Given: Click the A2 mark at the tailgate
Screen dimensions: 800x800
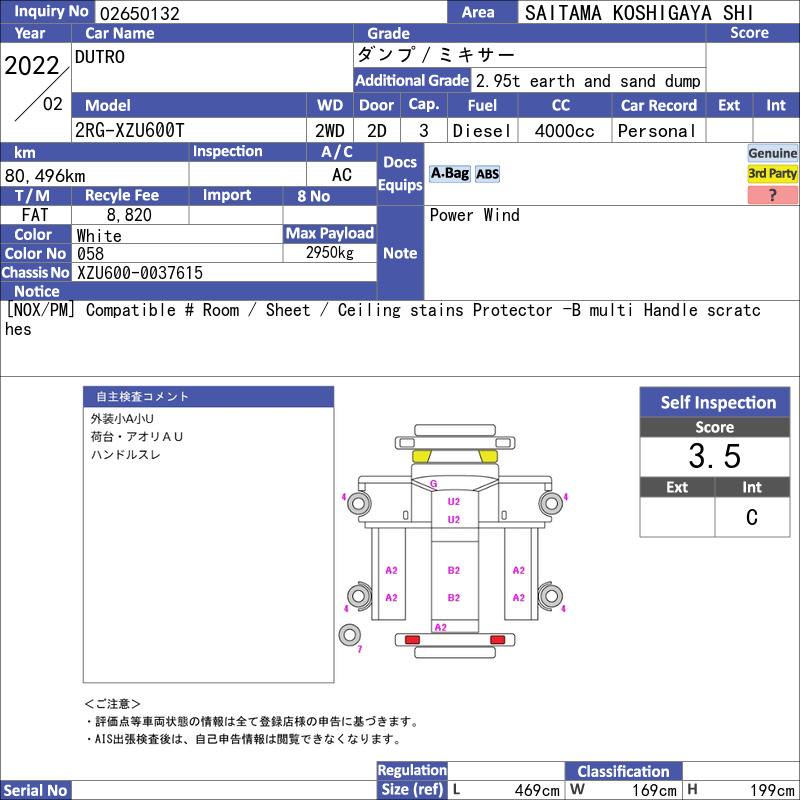Looking at the screenshot, I should coord(440,627).
